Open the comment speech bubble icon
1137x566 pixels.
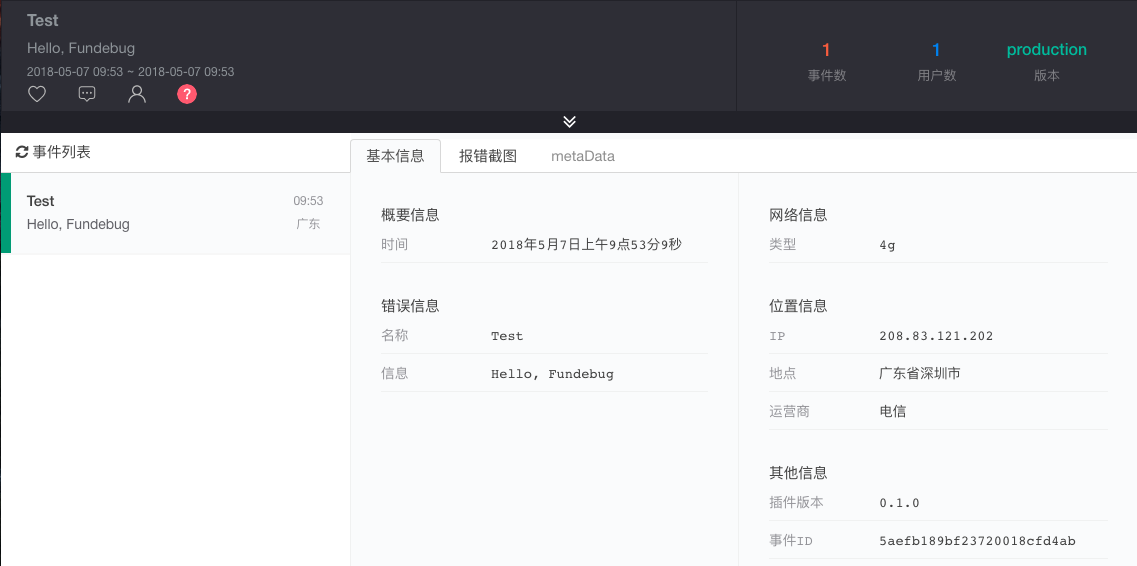pos(87,94)
